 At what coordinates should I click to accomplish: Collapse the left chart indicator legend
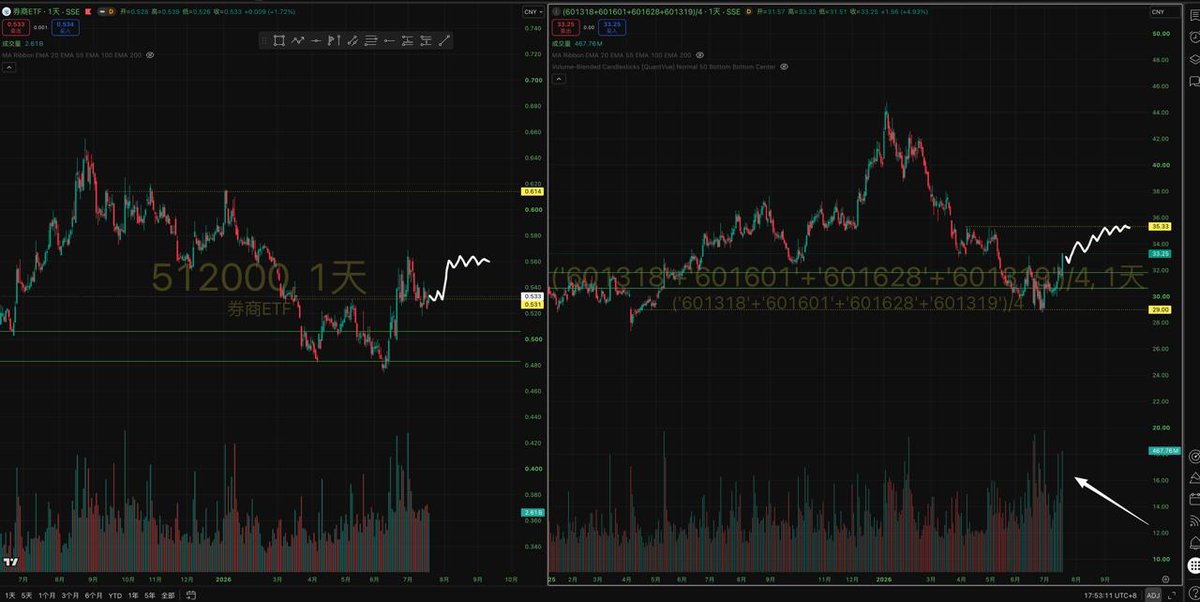[9, 67]
